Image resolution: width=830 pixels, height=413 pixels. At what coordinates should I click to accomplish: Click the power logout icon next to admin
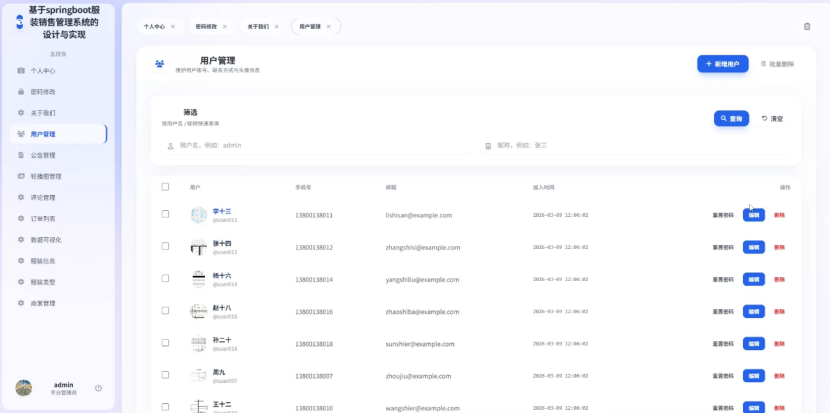coord(98,388)
